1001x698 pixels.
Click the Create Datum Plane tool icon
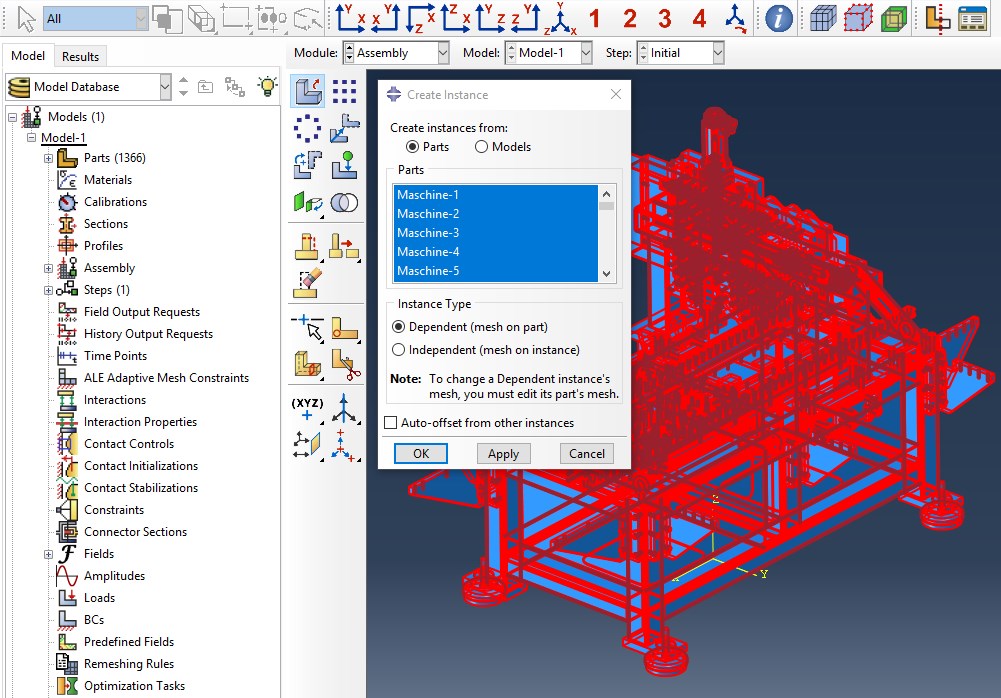308,445
